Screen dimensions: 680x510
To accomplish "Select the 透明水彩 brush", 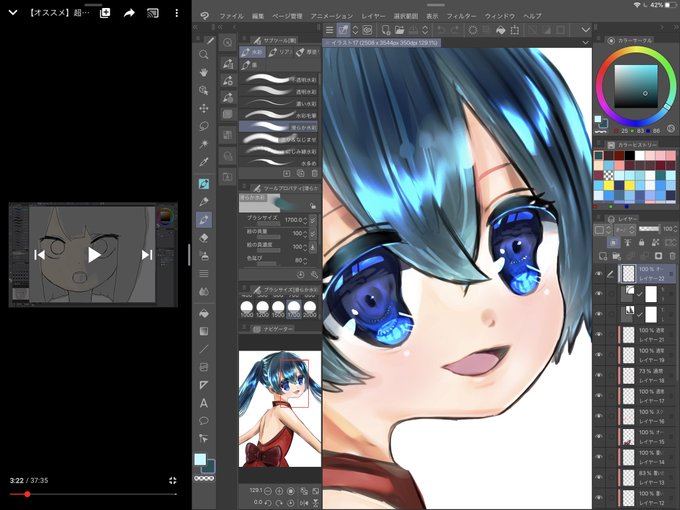I will 279,92.
